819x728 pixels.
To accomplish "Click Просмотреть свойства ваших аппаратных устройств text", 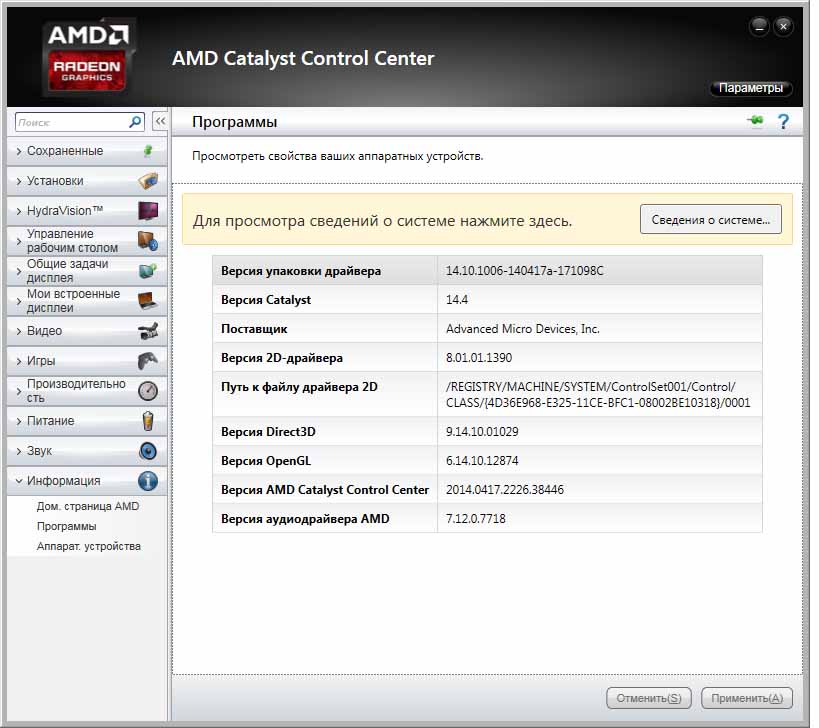I will click(337, 156).
